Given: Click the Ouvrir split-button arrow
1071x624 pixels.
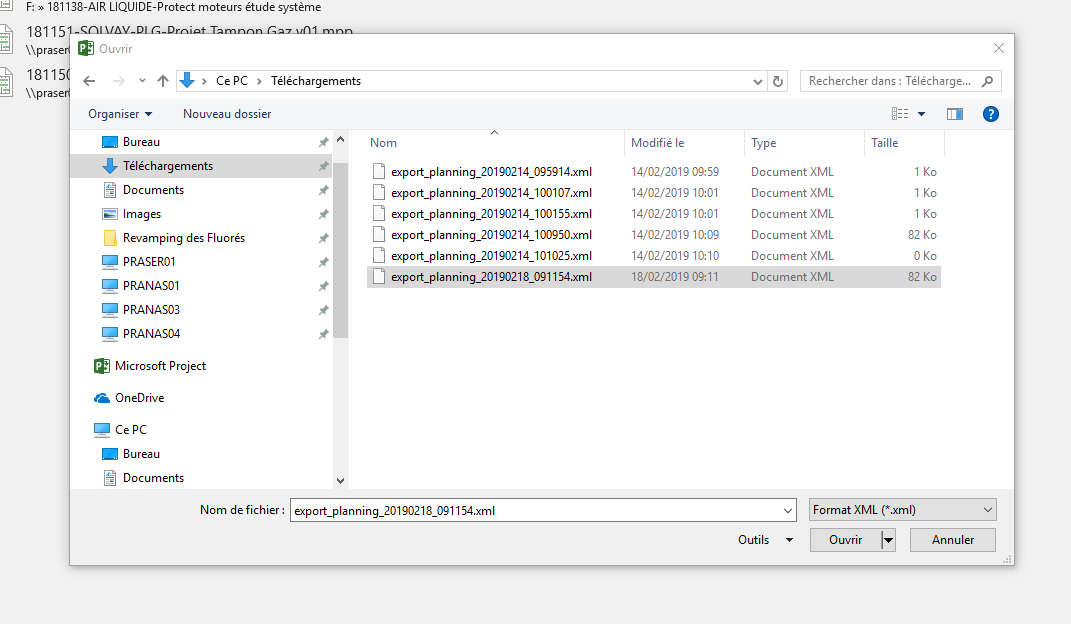Looking at the screenshot, I should 888,540.
